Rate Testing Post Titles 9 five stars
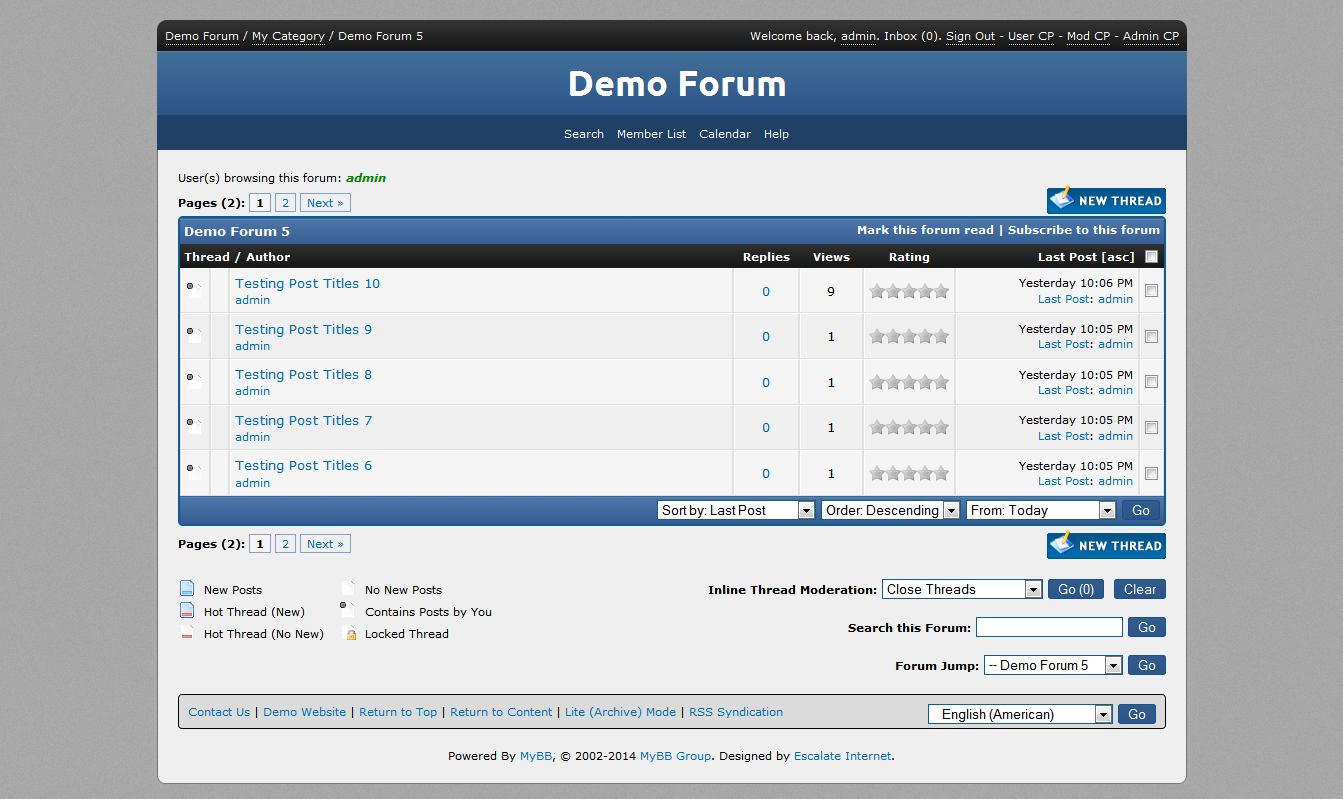The height and width of the screenshot is (799, 1343). pyautogui.click(x=941, y=337)
